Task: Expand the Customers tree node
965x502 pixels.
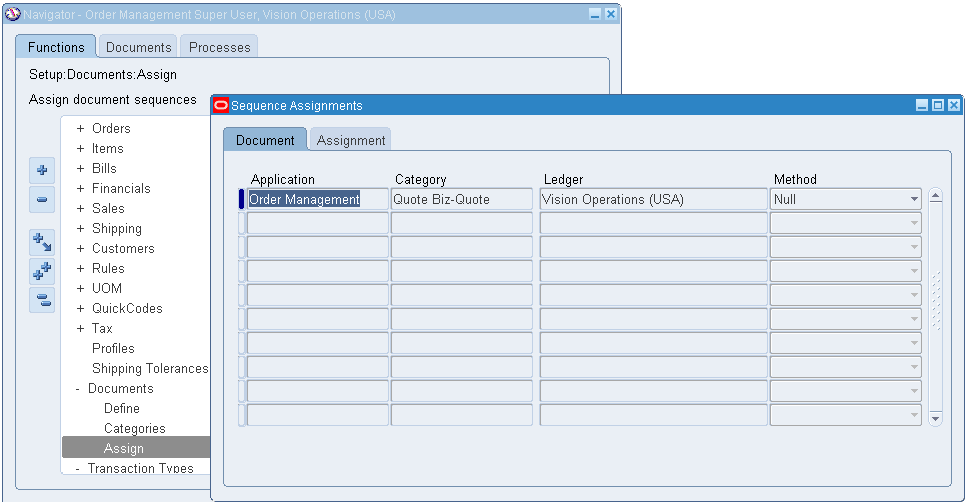Action: coord(80,249)
